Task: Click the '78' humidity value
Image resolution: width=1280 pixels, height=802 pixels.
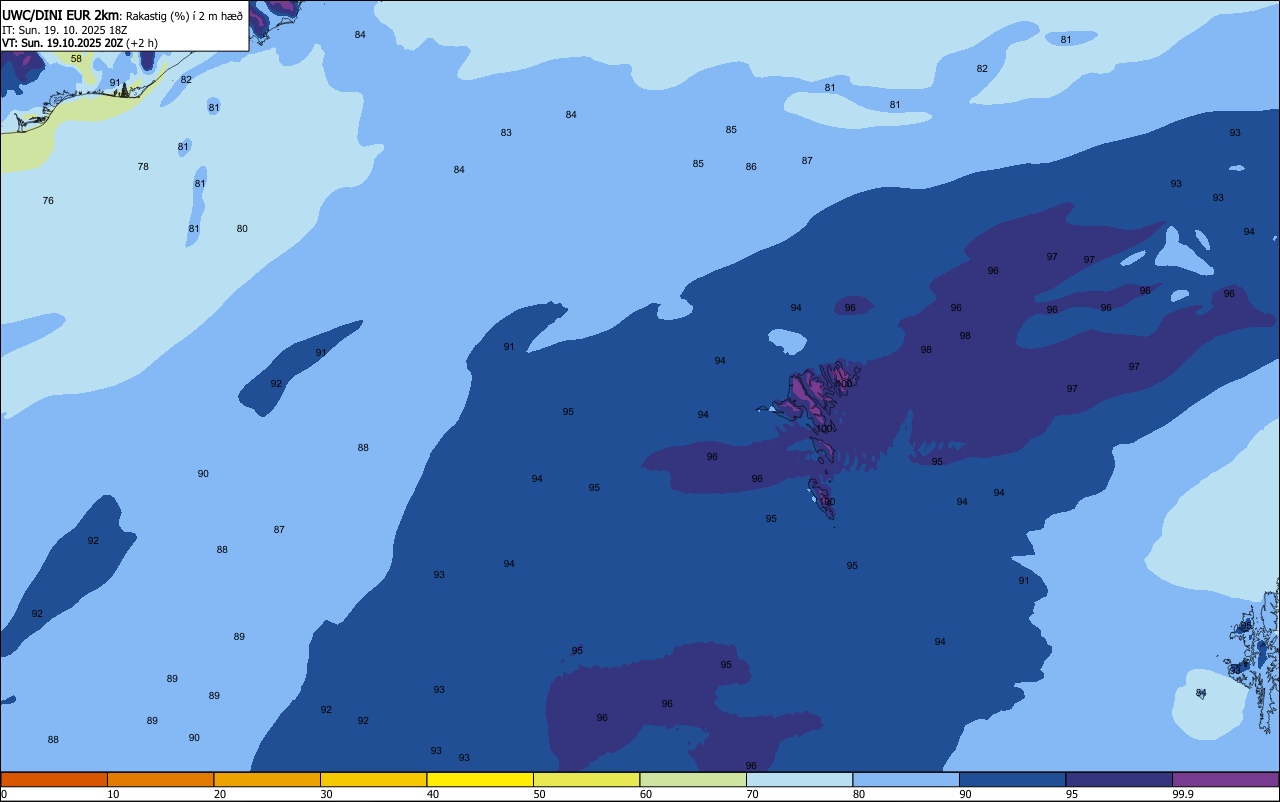Action: tap(143, 167)
